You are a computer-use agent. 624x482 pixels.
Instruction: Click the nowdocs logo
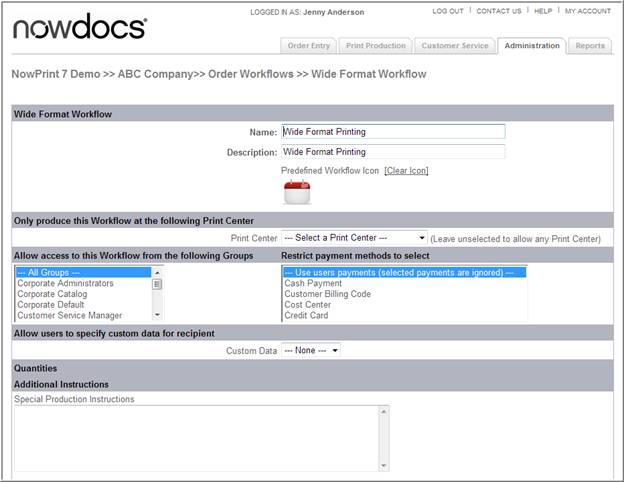pos(80,27)
